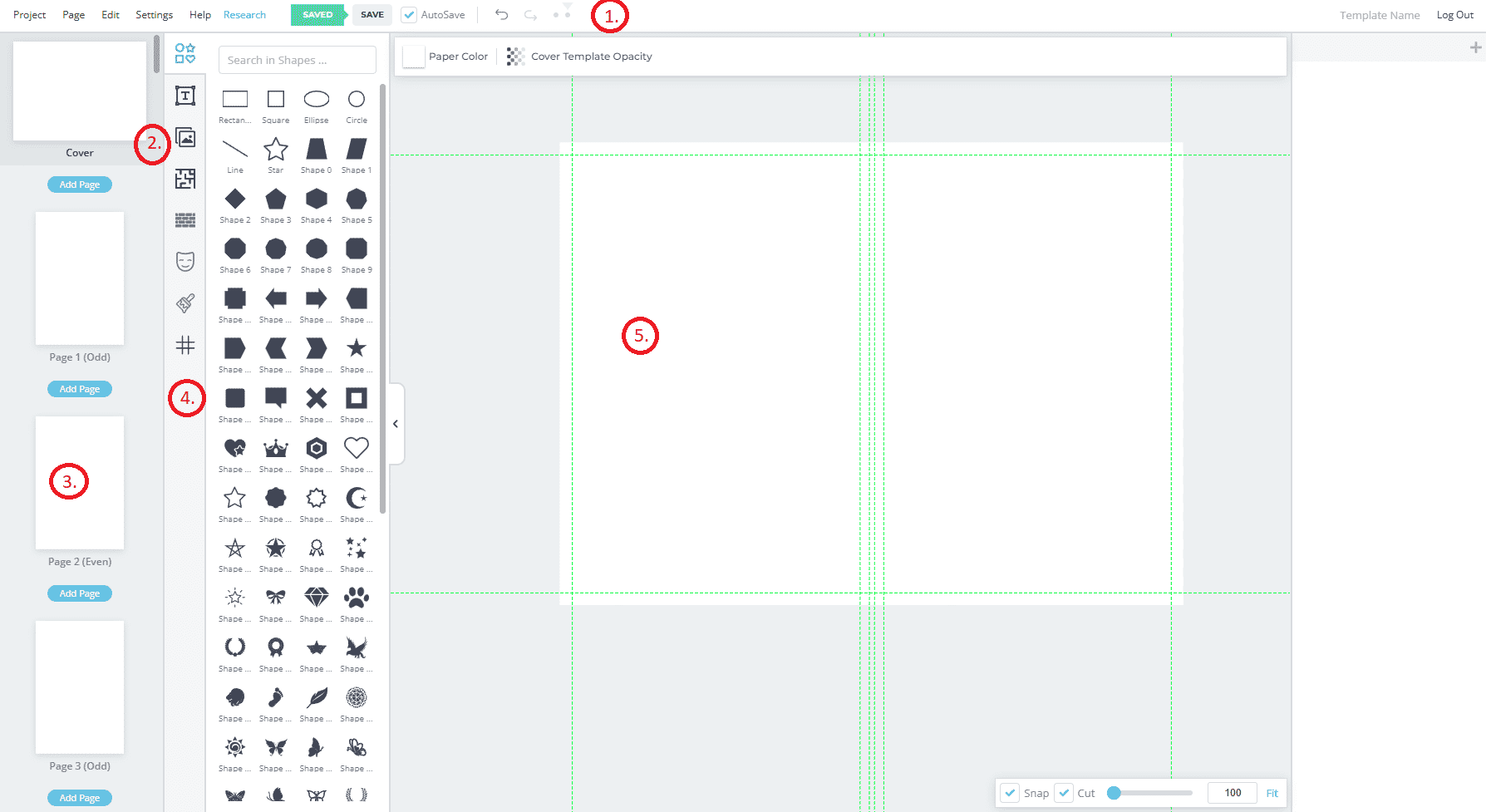1486x812 pixels.
Task: Click the undo arrow
Action: coord(501,15)
